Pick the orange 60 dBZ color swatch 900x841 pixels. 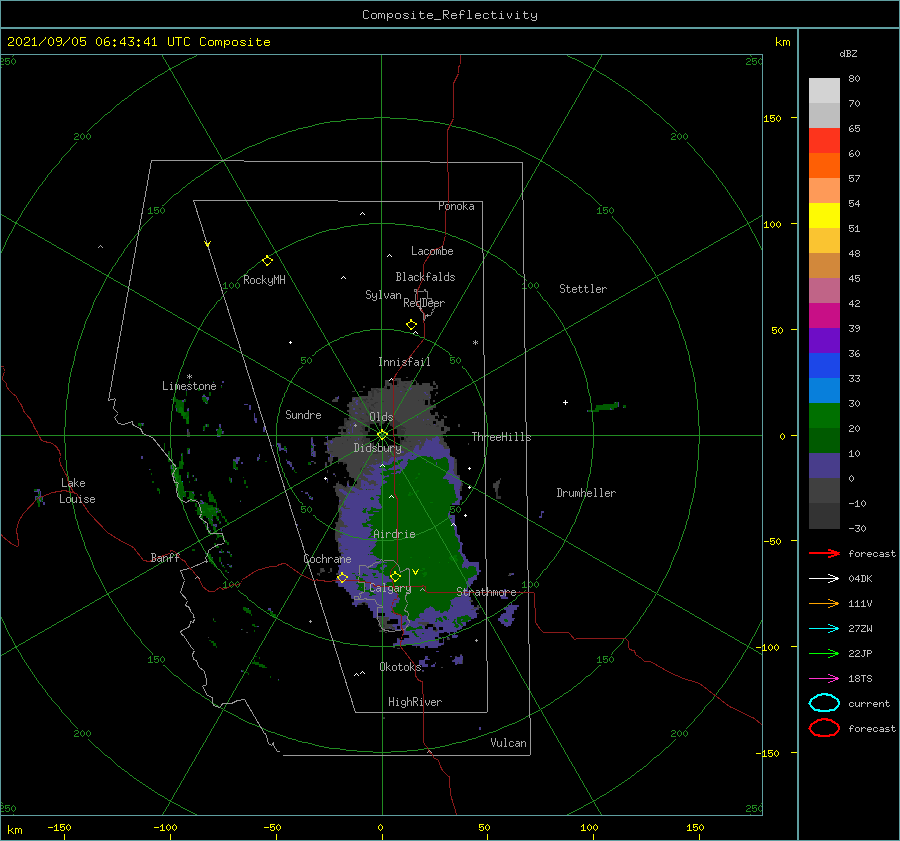point(824,166)
